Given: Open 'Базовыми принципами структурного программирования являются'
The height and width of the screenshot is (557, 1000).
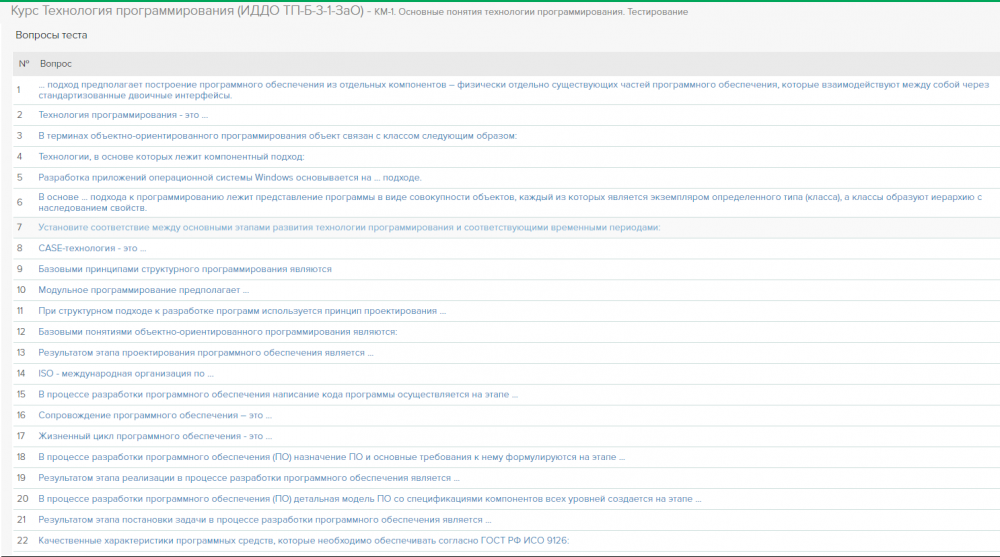Looking at the screenshot, I should point(185,269).
